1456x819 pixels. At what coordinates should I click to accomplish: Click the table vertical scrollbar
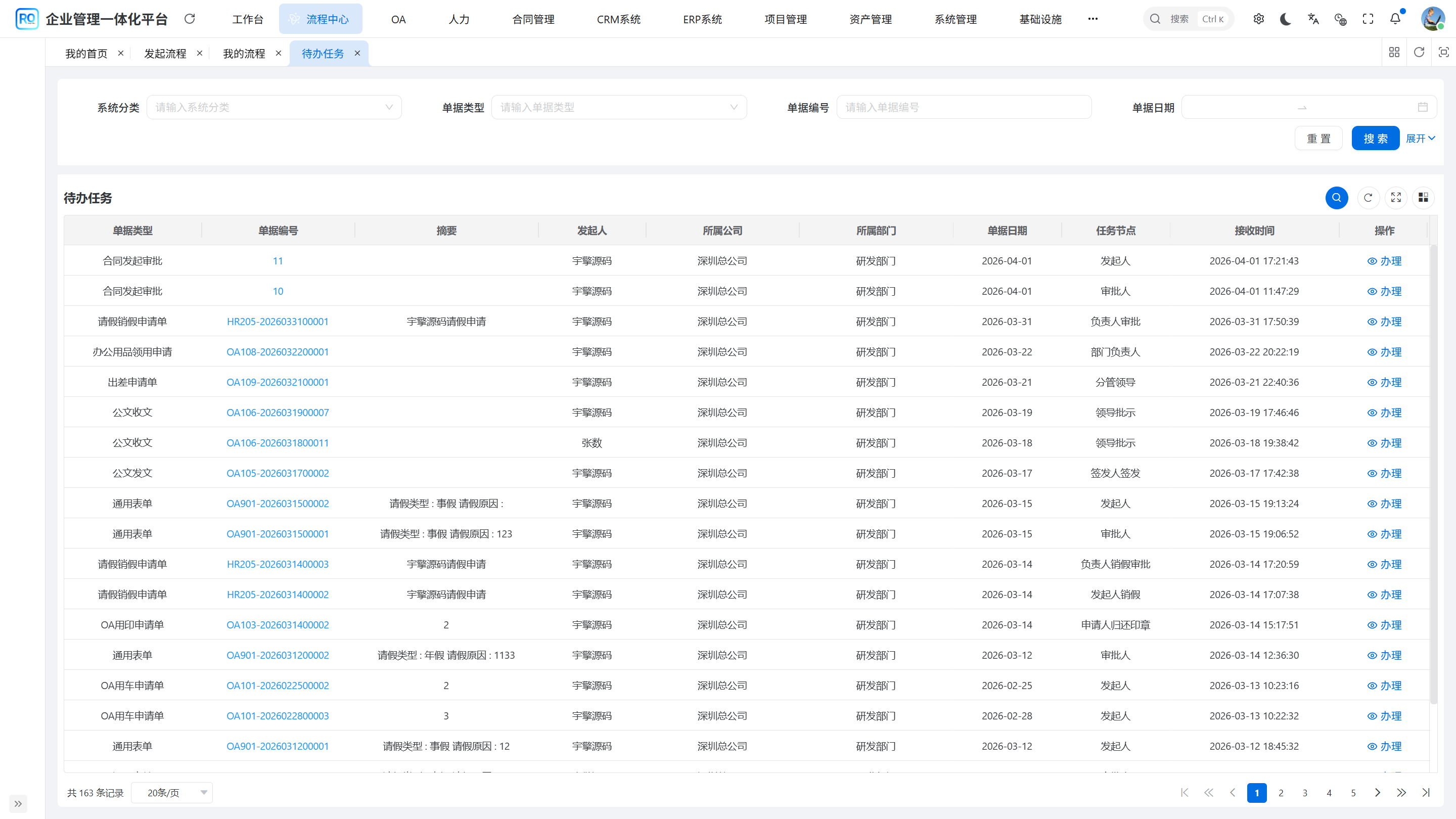[x=1433, y=475]
